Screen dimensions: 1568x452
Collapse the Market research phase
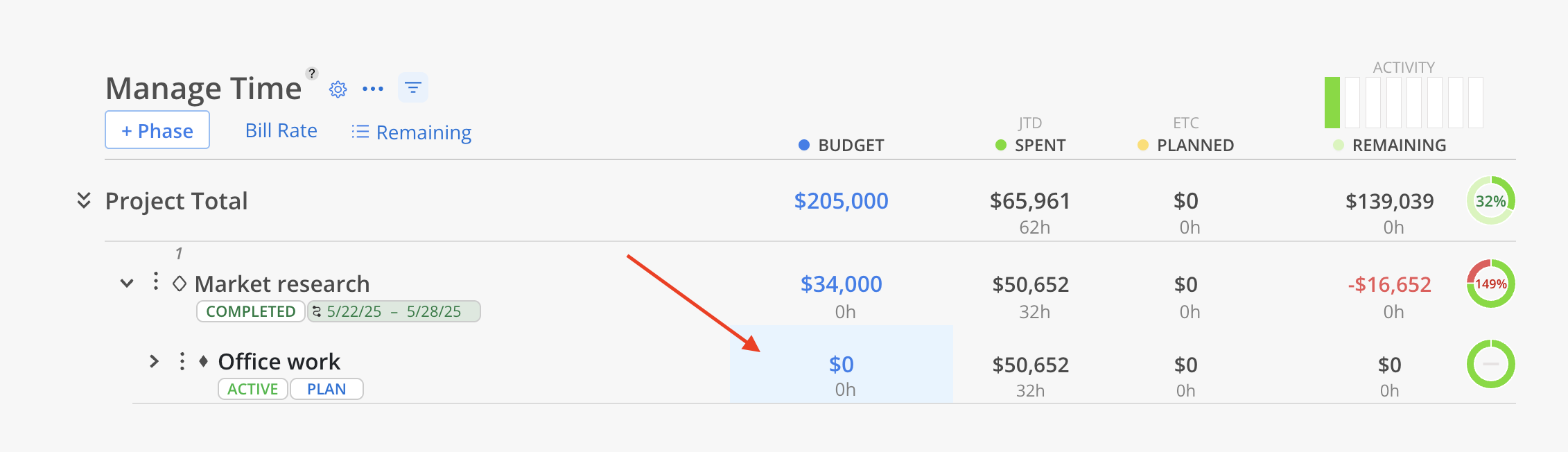pyautogui.click(x=127, y=283)
